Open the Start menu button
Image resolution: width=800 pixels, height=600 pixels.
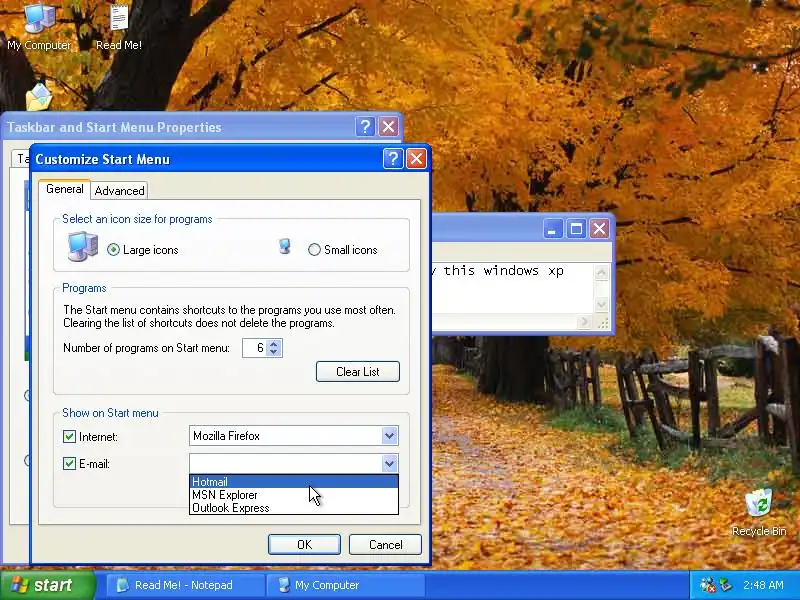pyautogui.click(x=47, y=585)
